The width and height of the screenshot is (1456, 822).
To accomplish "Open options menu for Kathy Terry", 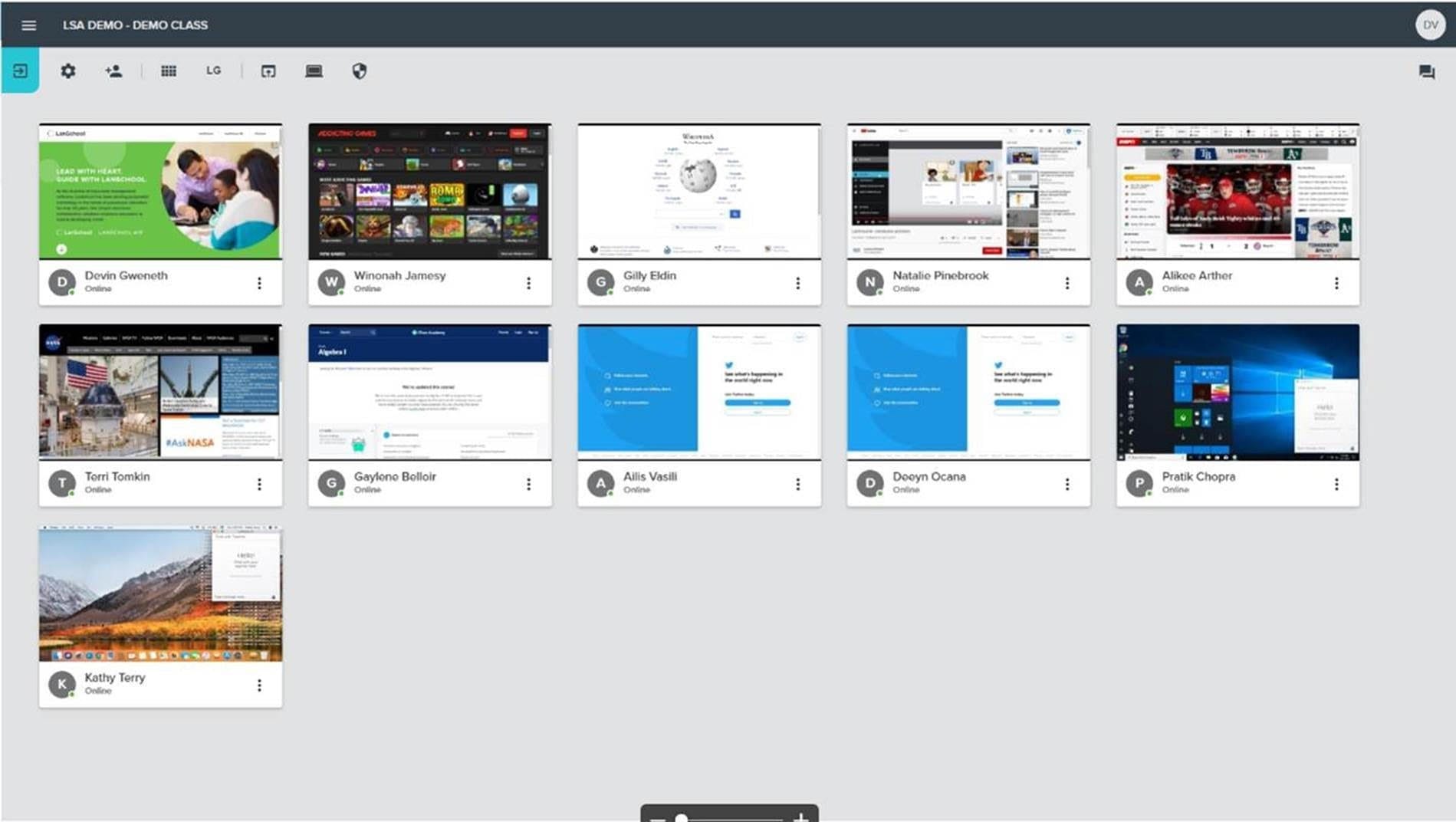I will pos(259,685).
